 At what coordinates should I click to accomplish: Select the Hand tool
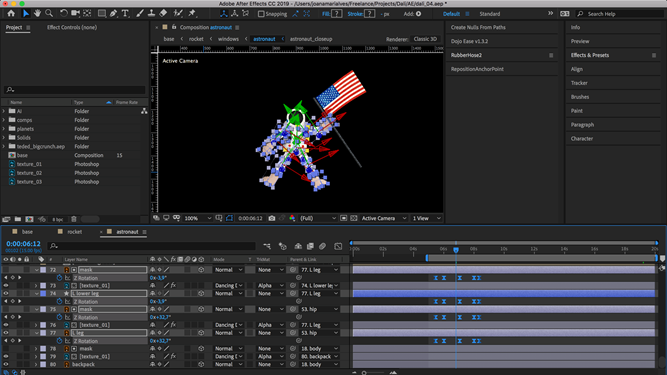(37, 14)
